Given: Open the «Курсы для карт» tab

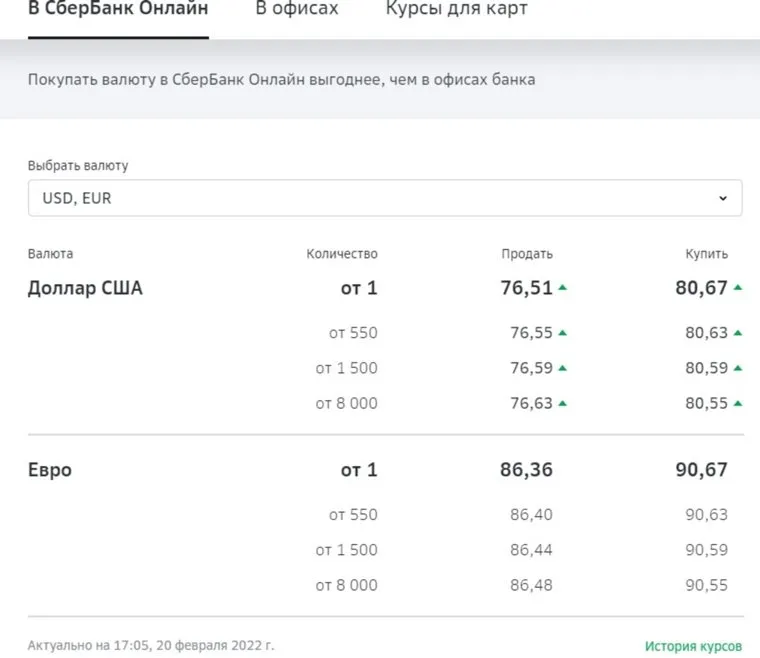Looking at the screenshot, I should (457, 10).
